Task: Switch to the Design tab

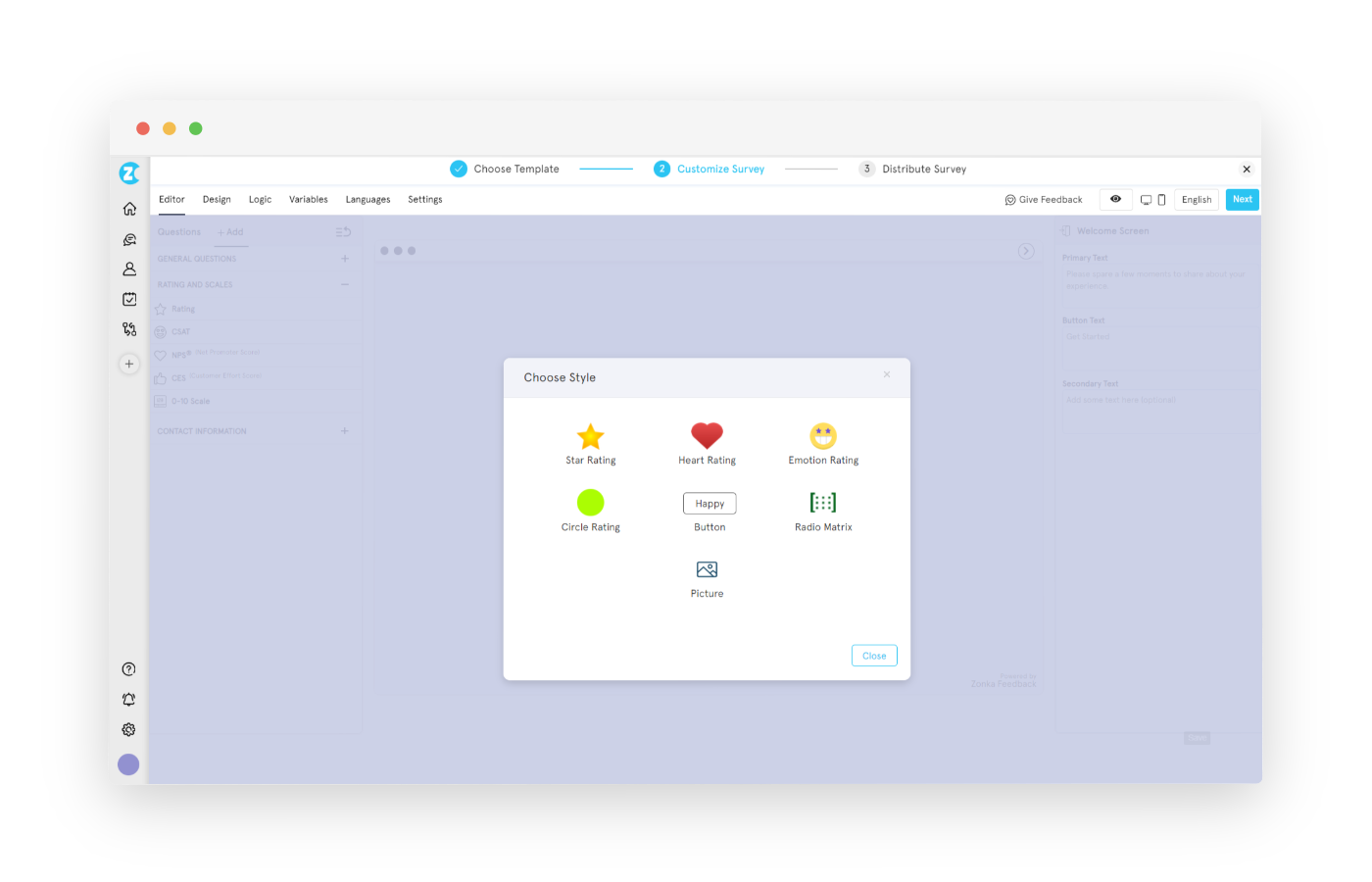Action: (x=217, y=199)
